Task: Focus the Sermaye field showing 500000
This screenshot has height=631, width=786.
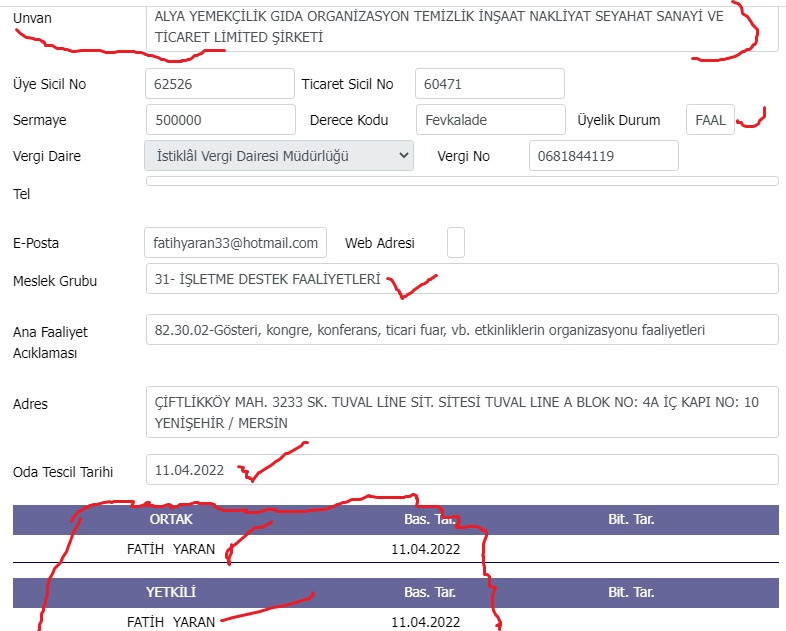Action: (x=221, y=120)
